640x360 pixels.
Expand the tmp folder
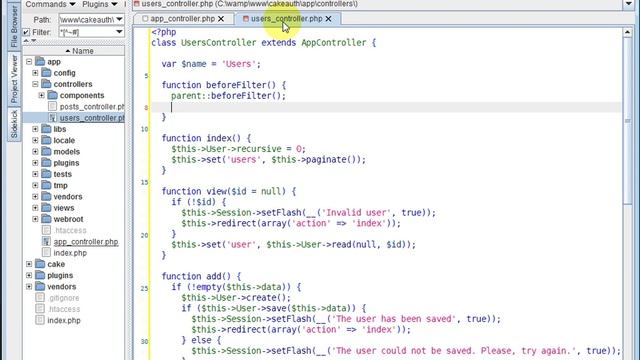pos(35,185)
